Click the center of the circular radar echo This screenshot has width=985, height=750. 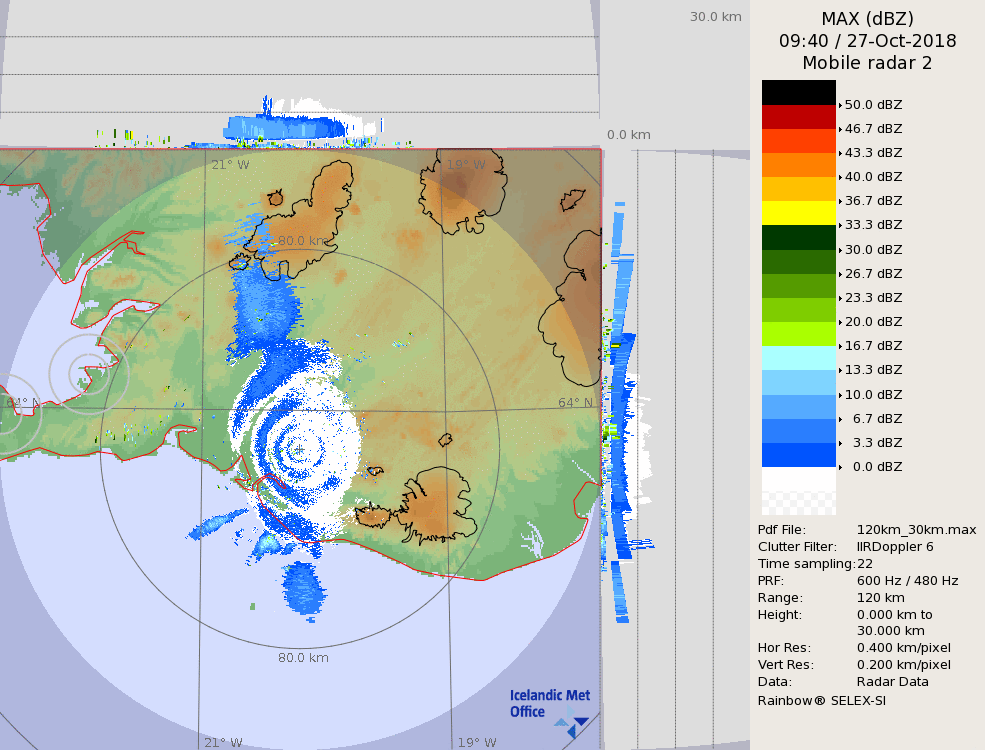[x=298, y=451]
